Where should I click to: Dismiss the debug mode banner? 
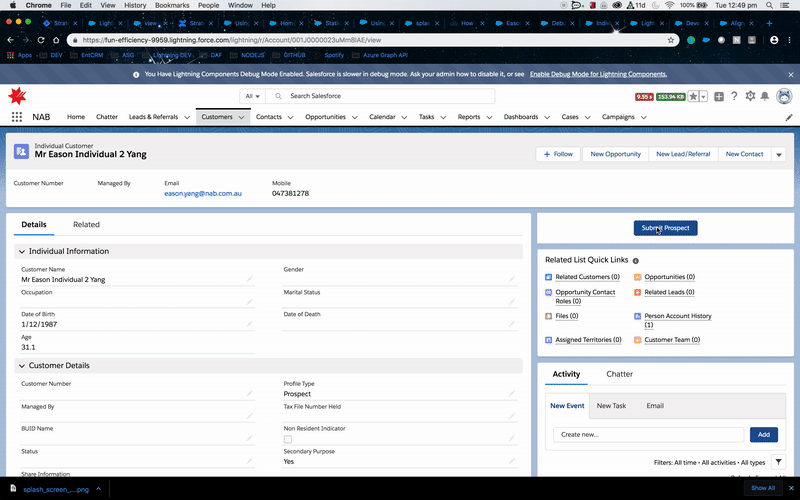[791, 74]
